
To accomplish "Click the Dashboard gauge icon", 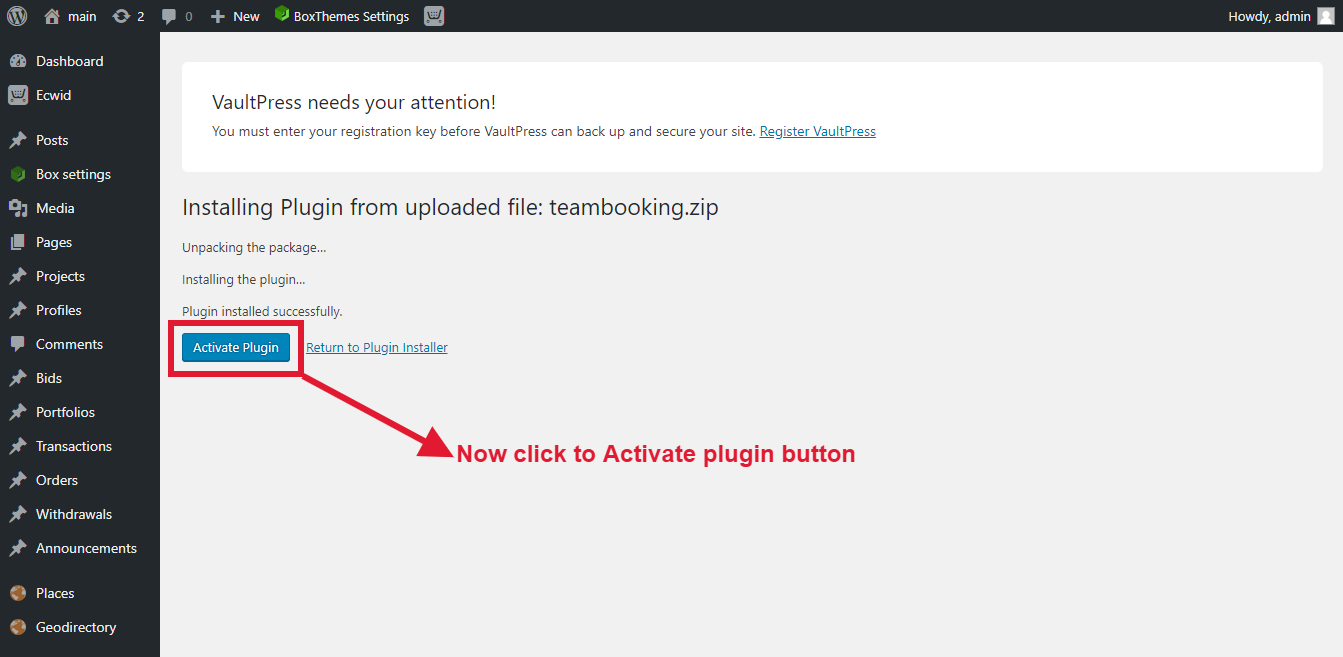I will click(x=18, y=61).
